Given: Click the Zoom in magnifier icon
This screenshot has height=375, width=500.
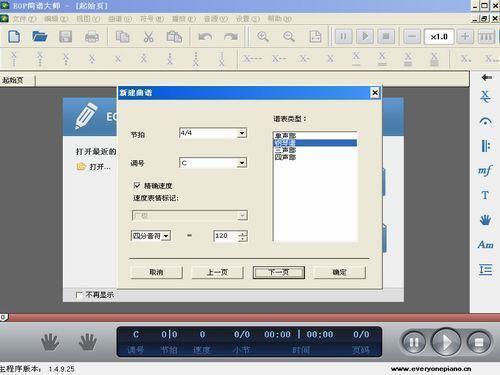Looking at the screenshot, I should point(263,36).
